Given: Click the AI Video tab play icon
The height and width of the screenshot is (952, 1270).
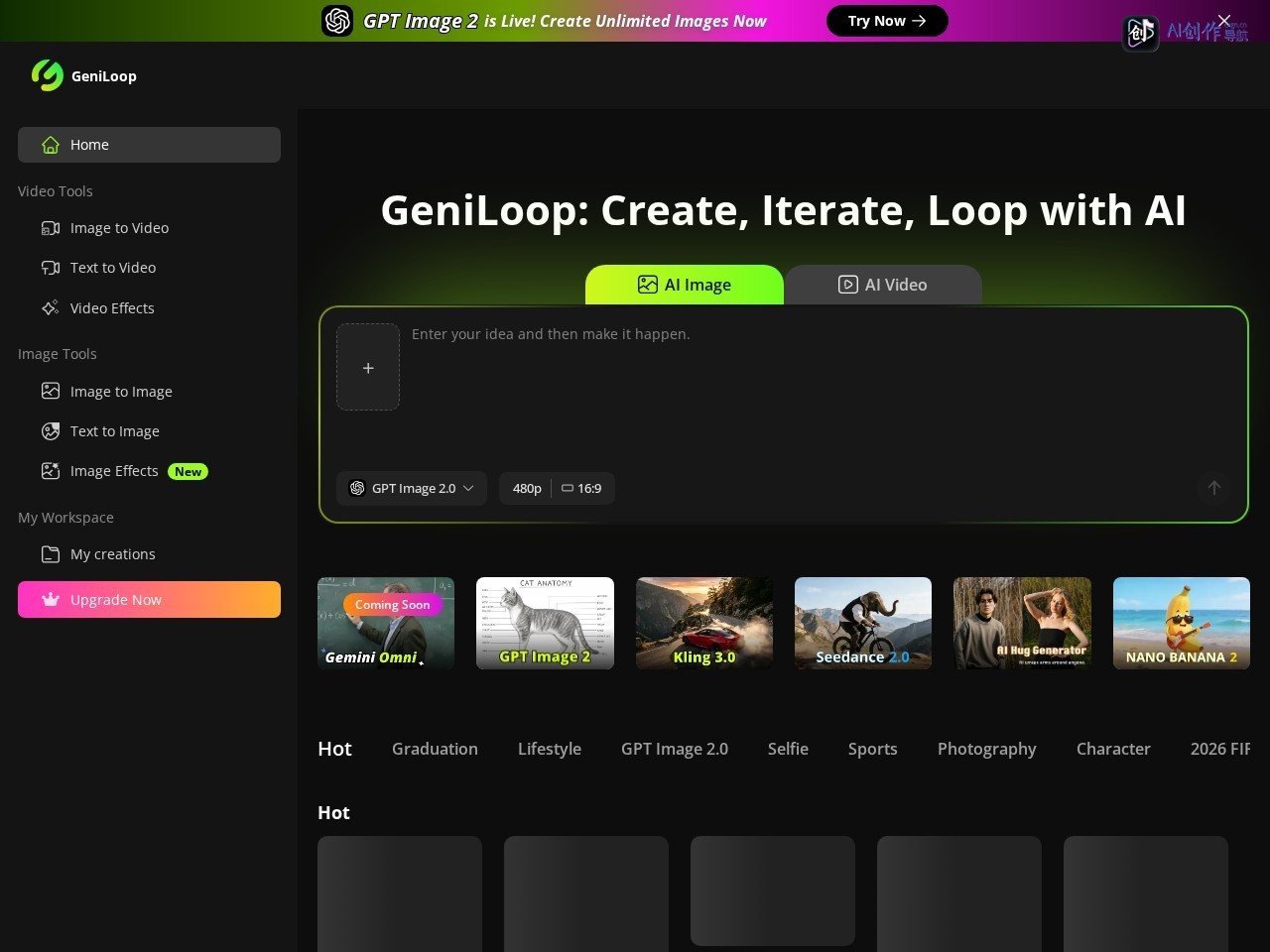Looking at the screenshot, I should click(x=848, y=285).
